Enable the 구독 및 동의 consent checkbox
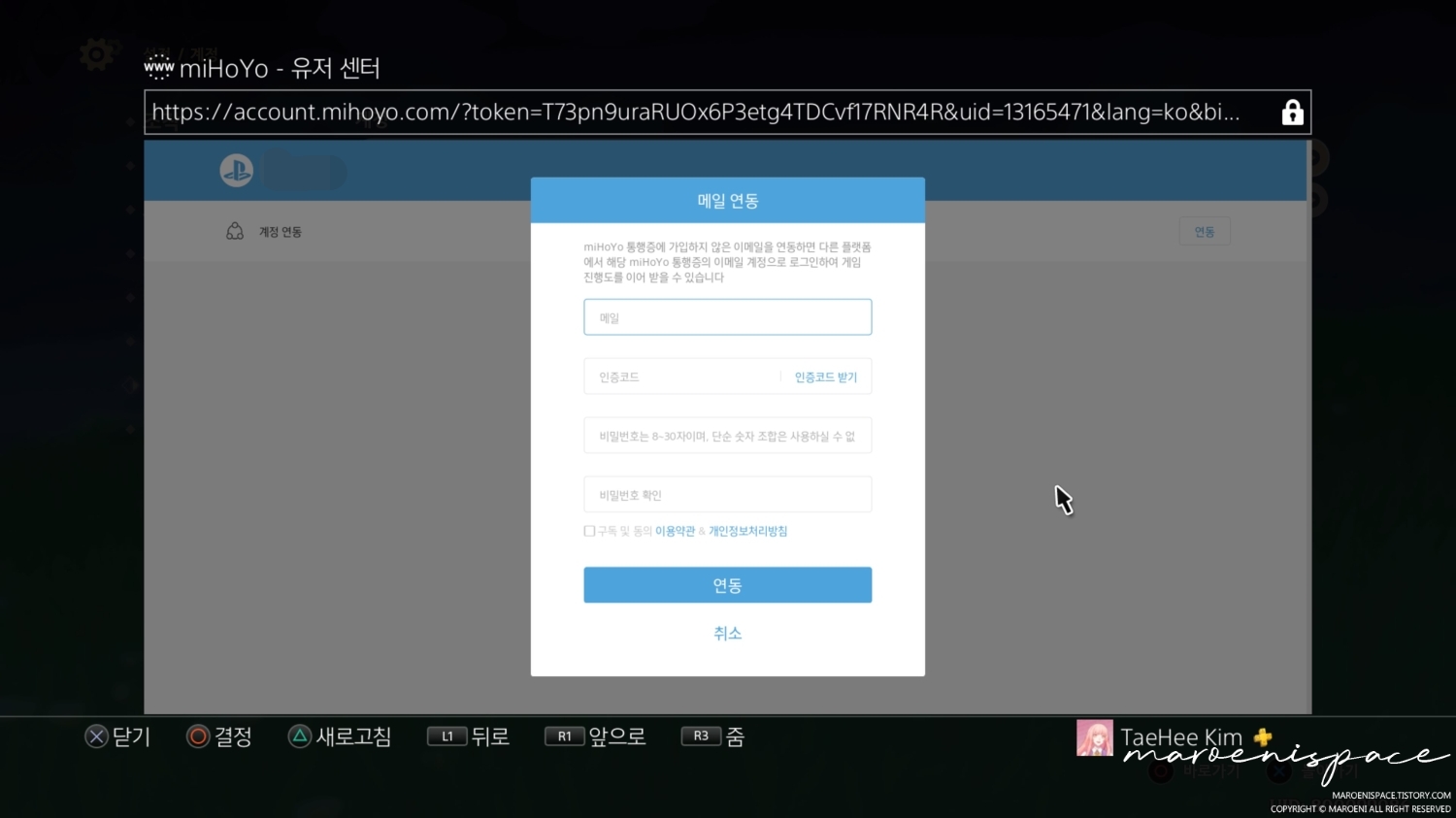1456x818 pixels. point(589,531)
